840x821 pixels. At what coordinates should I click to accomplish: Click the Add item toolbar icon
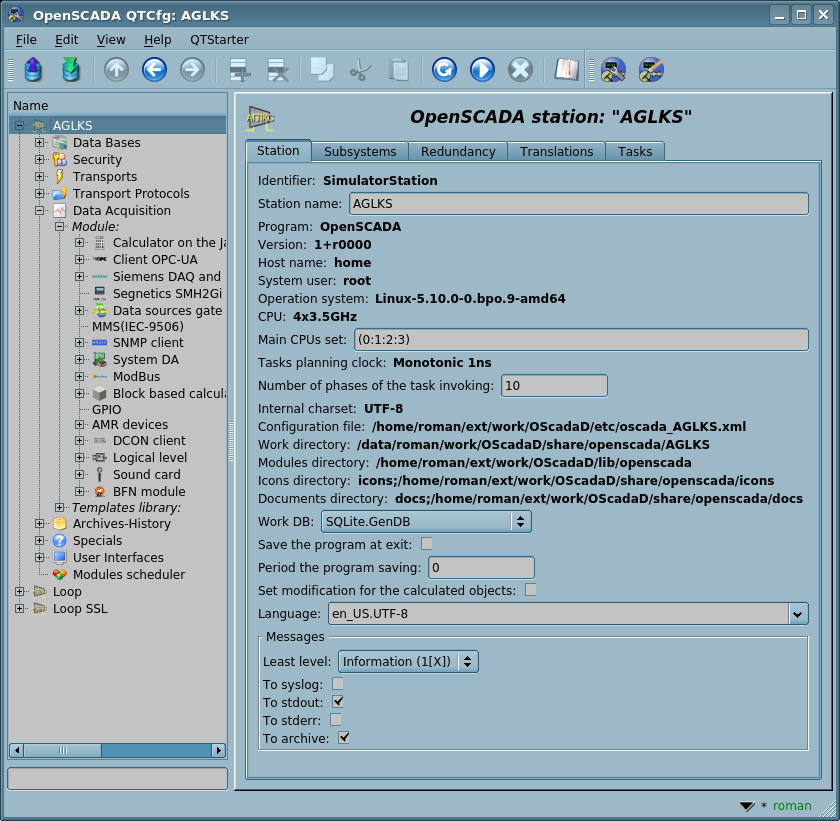(x=239, y=70)
